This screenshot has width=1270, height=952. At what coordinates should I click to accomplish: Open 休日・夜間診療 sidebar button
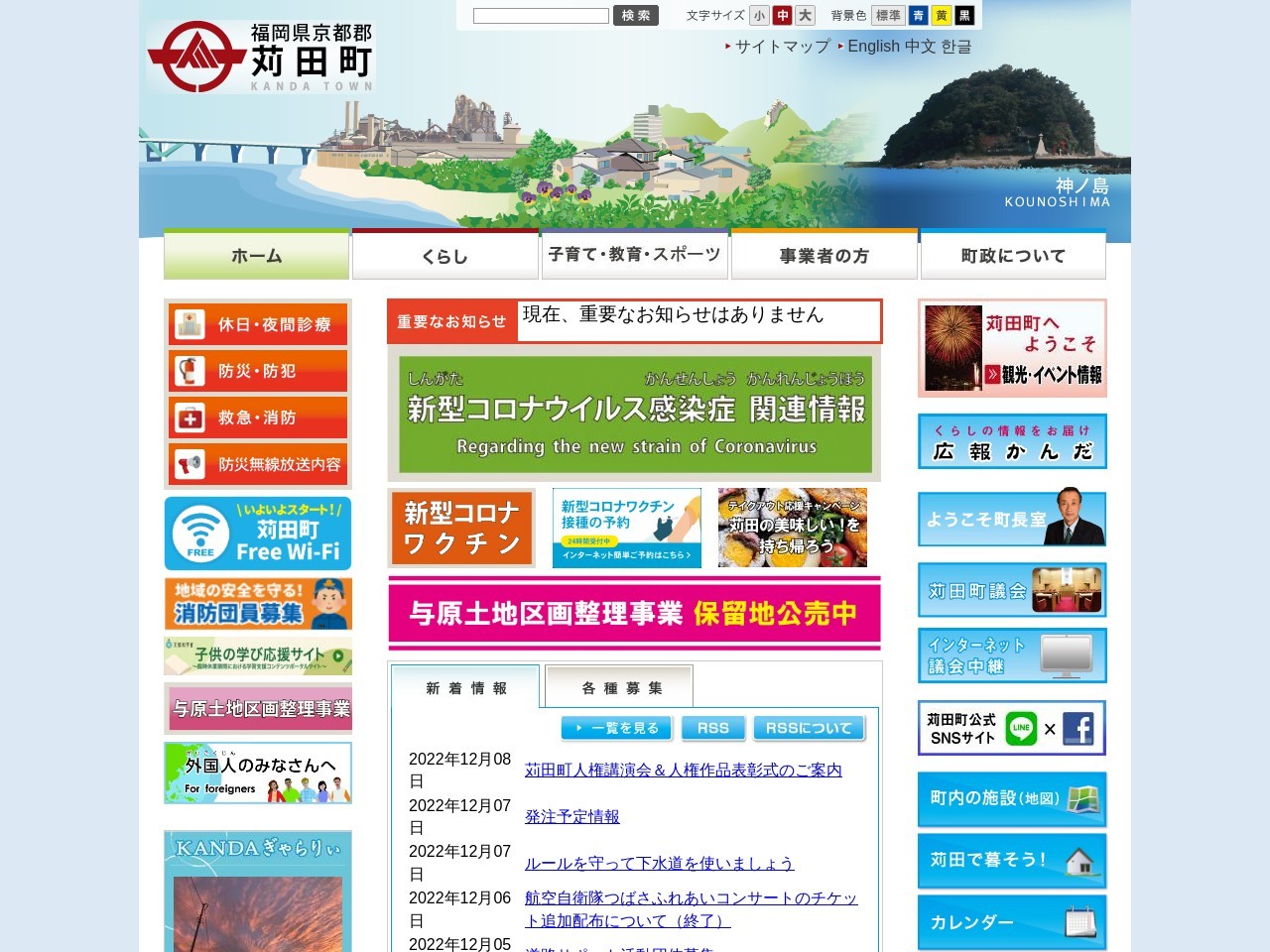pyautogui.click(x=258, y=324)
